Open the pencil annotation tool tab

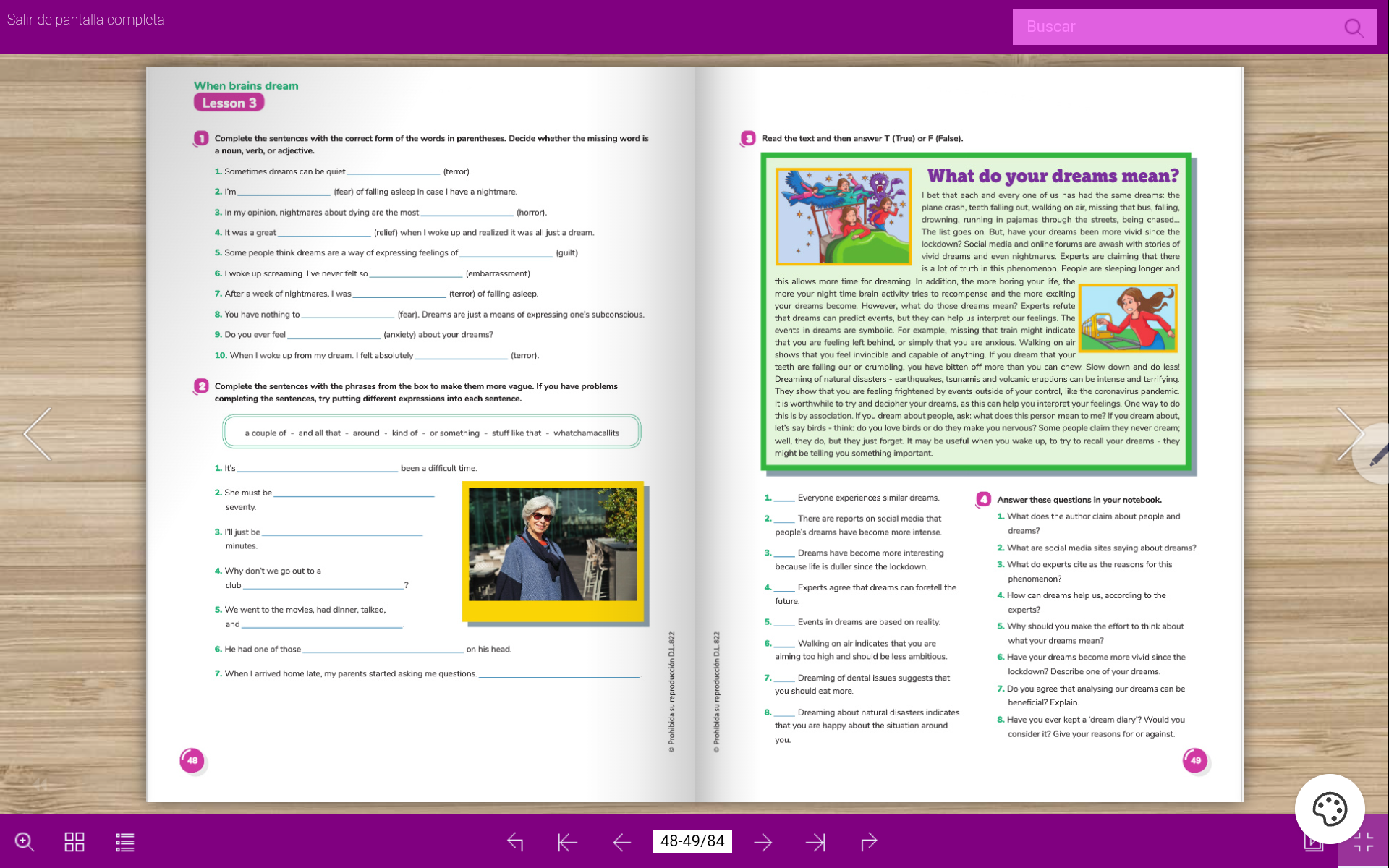tap(1377, 456)
